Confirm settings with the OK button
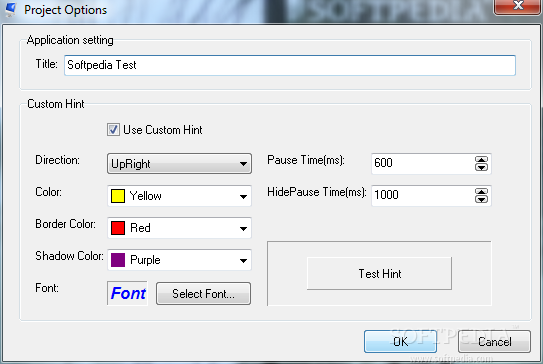The height and width of the screenshot is (364, 543). point(400,341)
